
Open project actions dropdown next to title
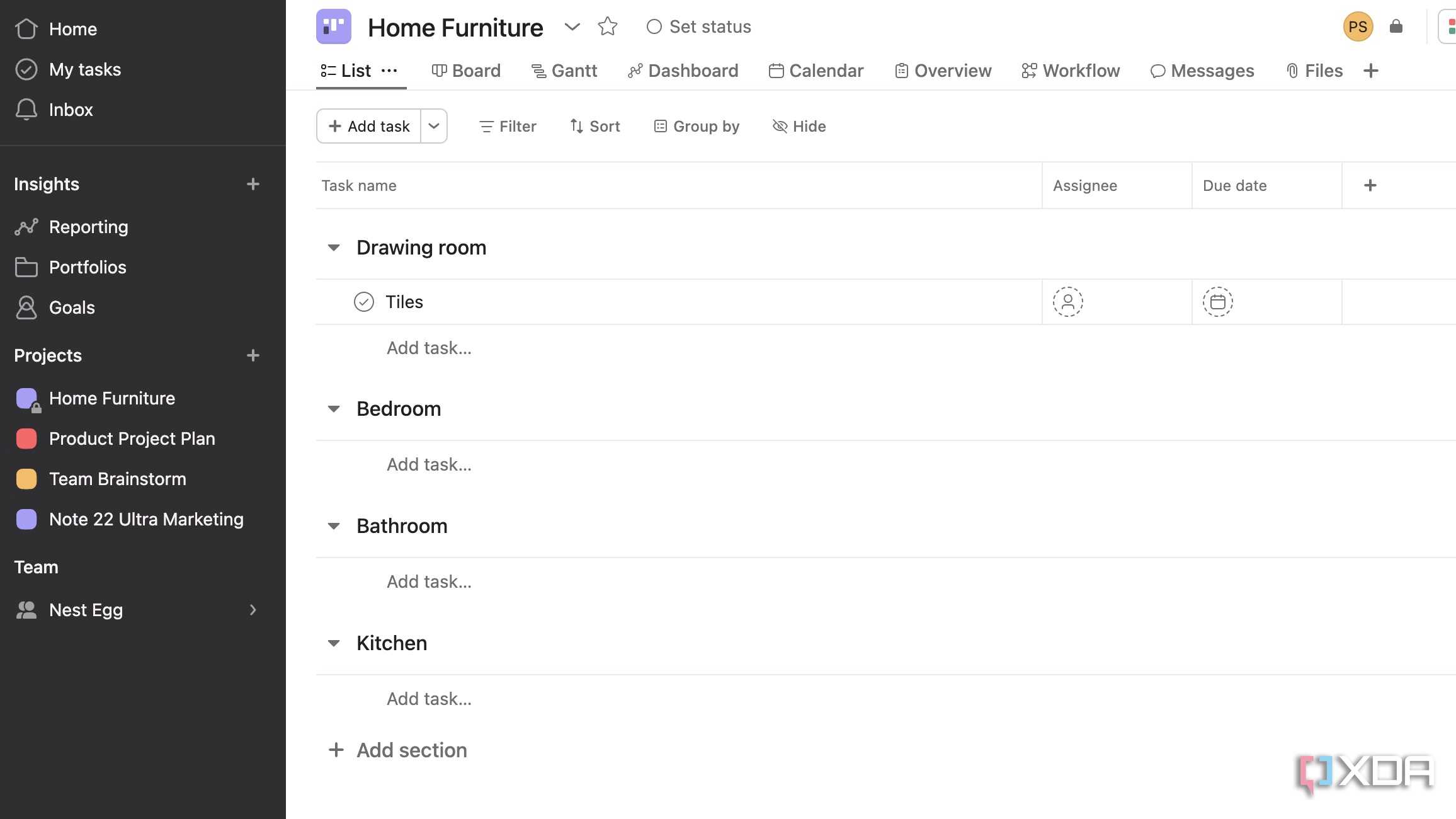(x=572, y=26)
